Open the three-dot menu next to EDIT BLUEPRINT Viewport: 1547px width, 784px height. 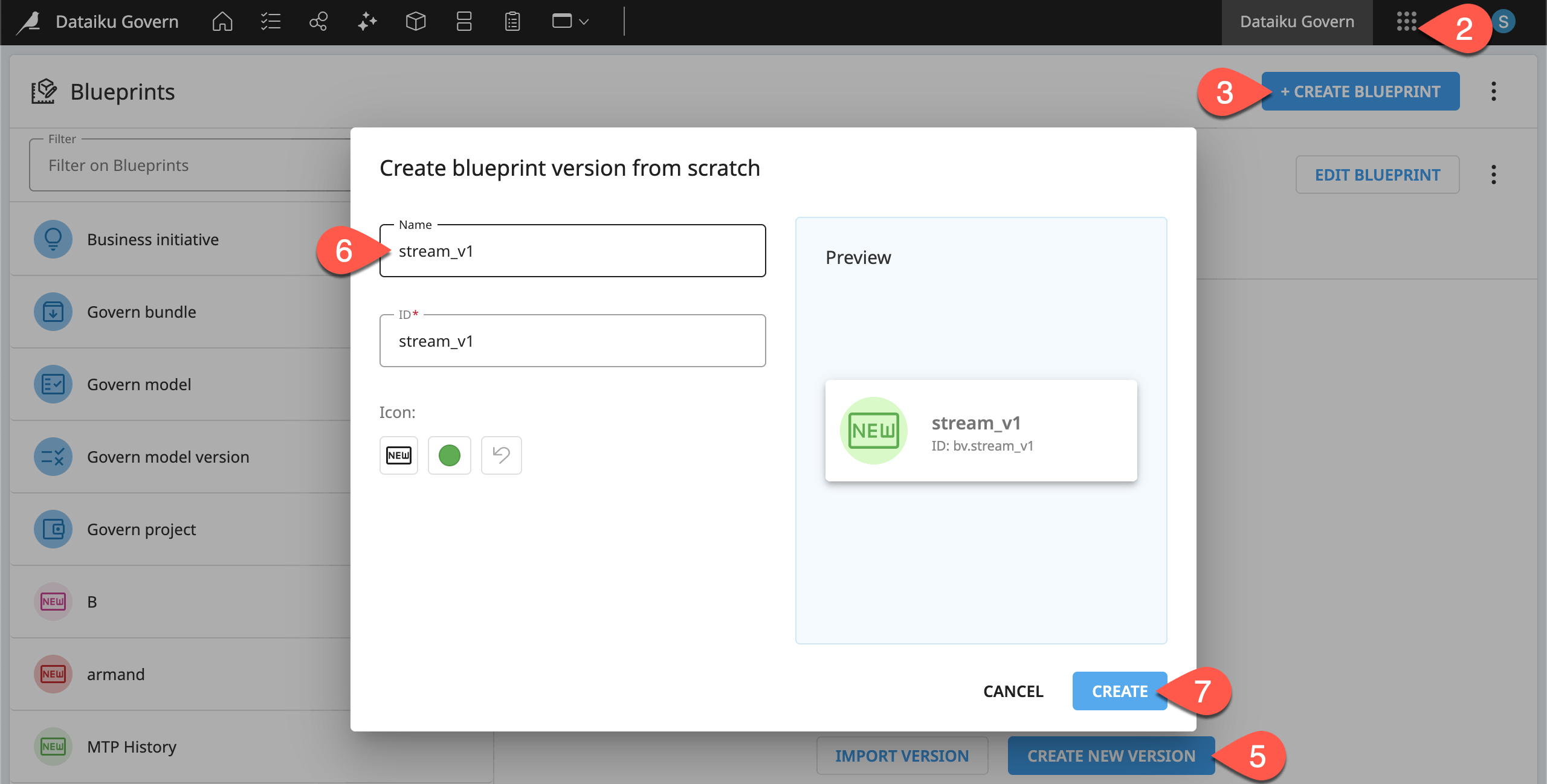(x=1494, y=175)
